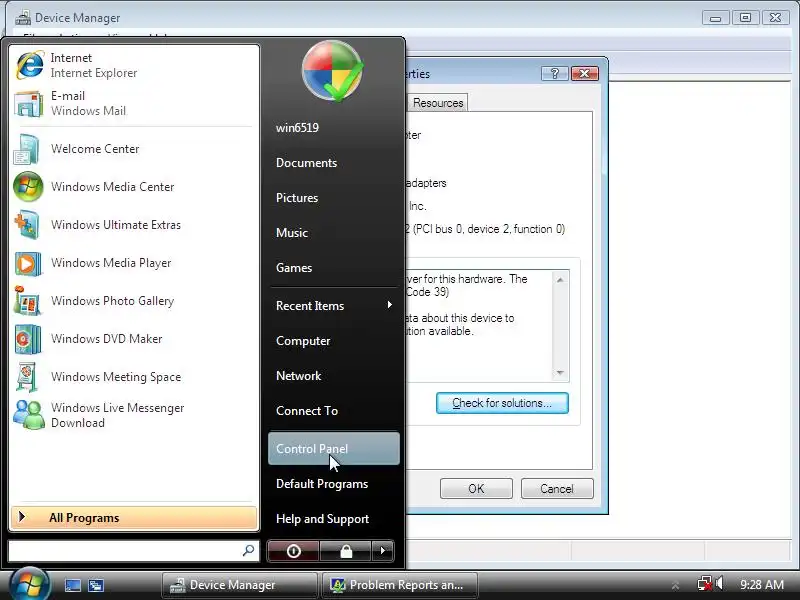Viewport: 800px width, 600px height.
Task: Launch Windows Media Center
Action: (x=134, y=187)
